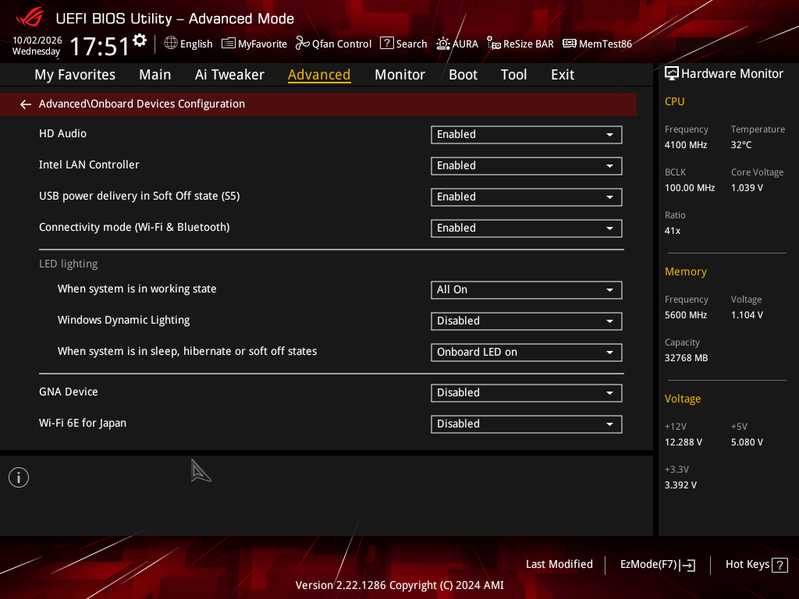This screenshot has height=599, width=799.
Task: Select Wi-Fi 6E for Japan label
Action: (x=83, y=423)
